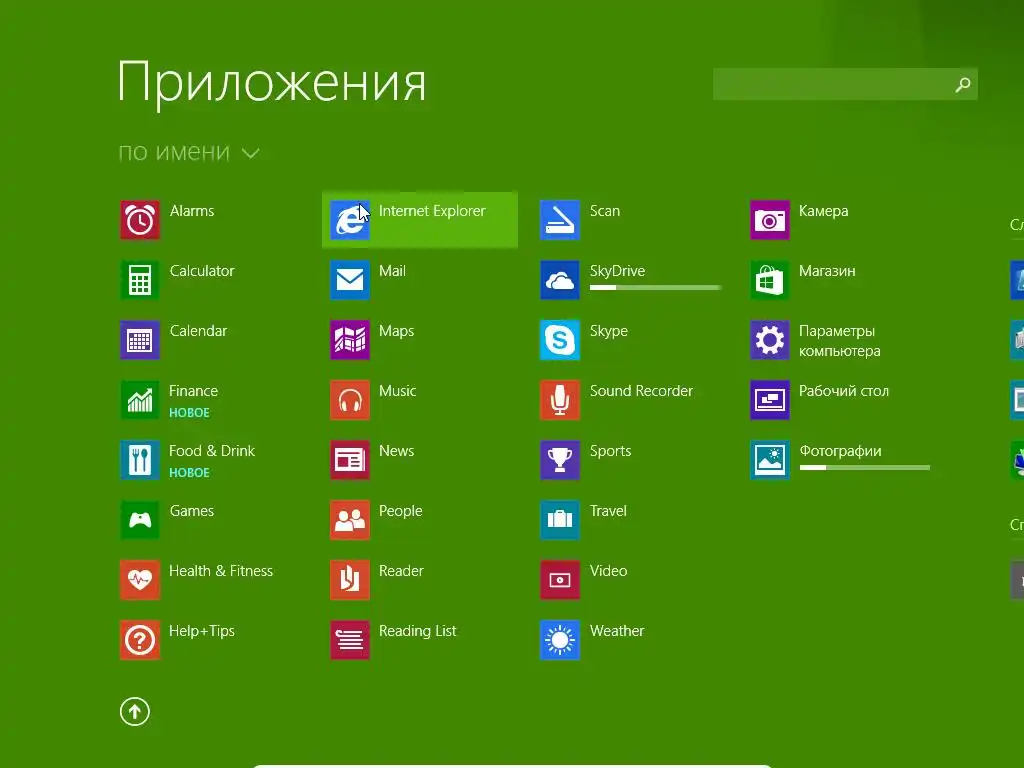Screen dimensions: 1024x768
Task: Click the 'Weather' label text
Action: 617,632
